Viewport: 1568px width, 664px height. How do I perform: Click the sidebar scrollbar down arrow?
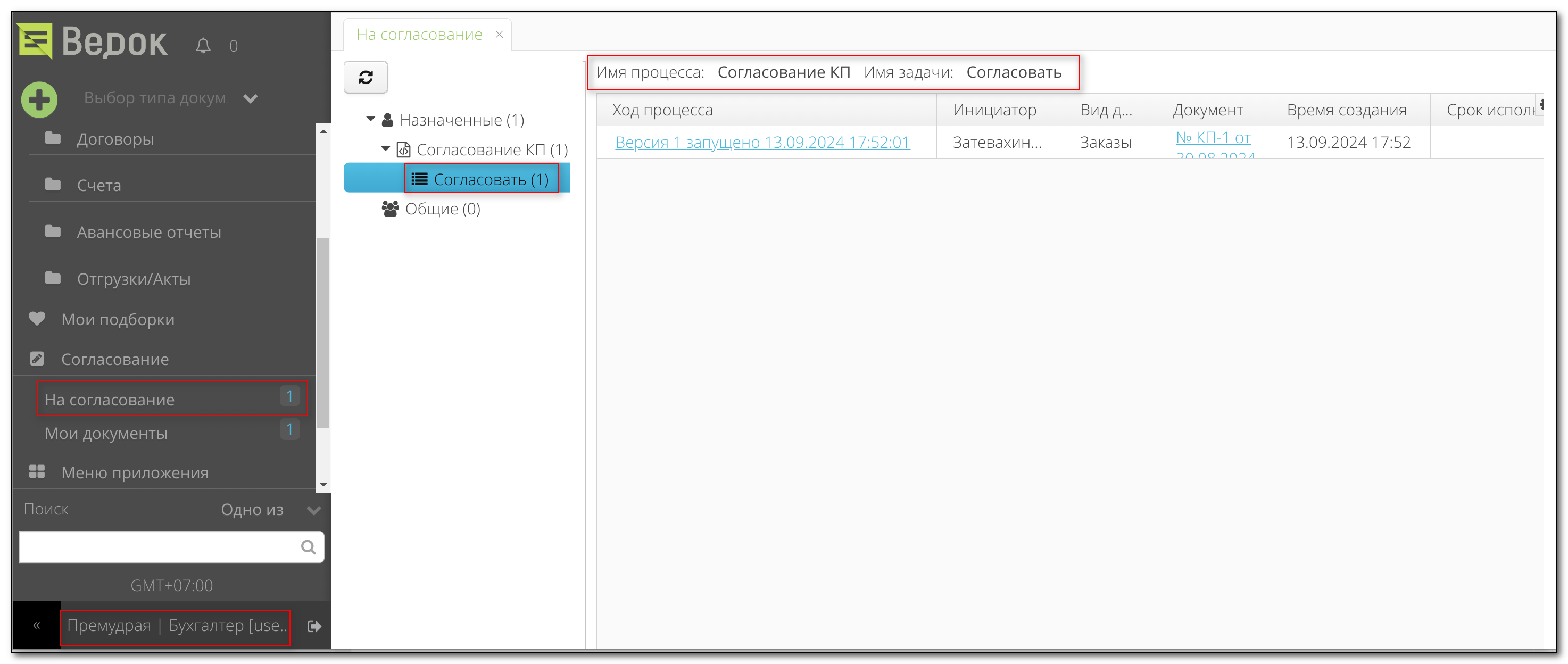323,485
